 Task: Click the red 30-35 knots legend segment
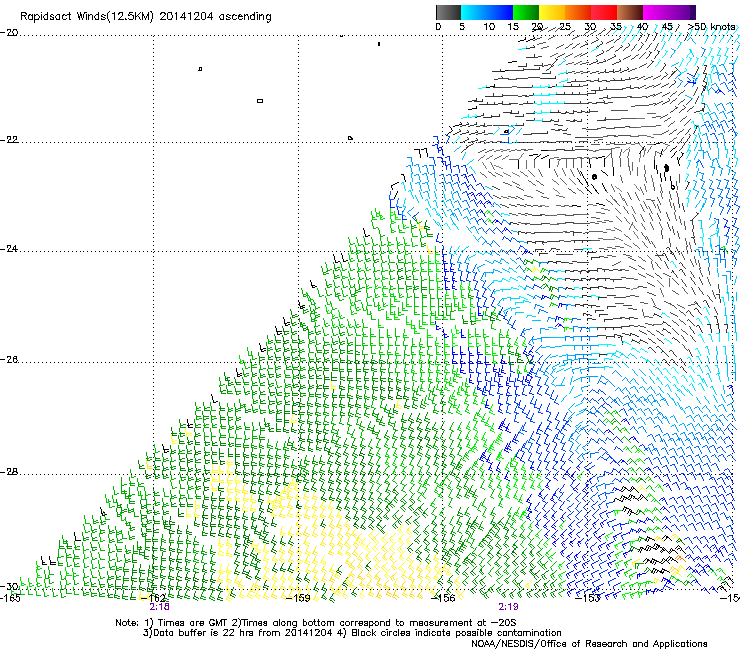604,12
